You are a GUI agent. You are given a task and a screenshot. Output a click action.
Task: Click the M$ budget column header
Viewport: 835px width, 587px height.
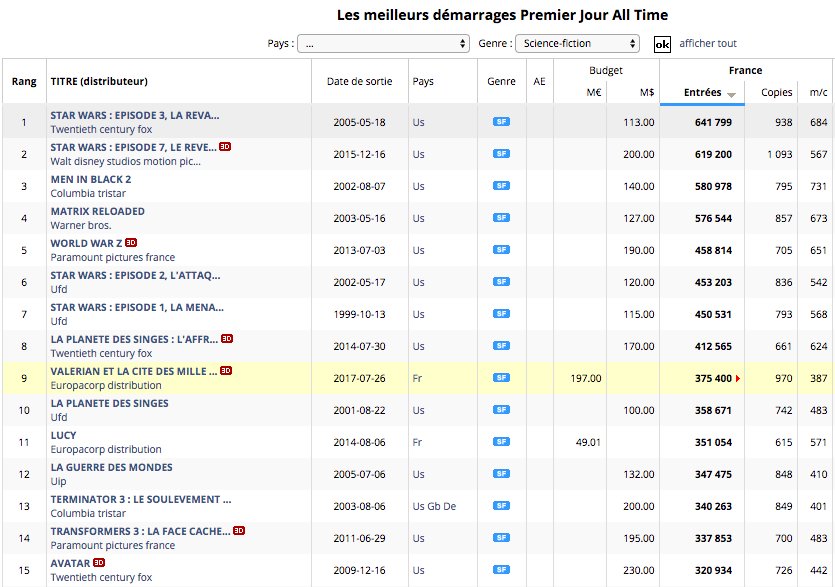(x=647, y=92)
